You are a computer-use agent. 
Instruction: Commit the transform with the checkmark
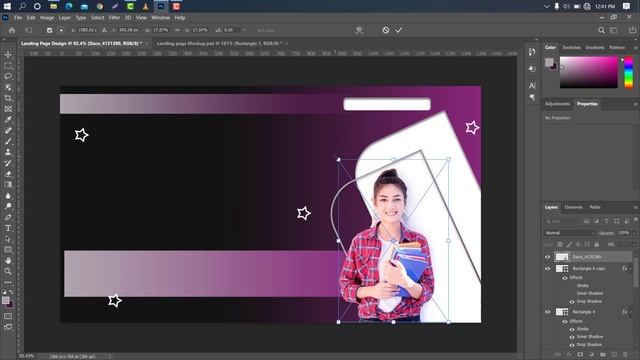(x=399, y=30)
